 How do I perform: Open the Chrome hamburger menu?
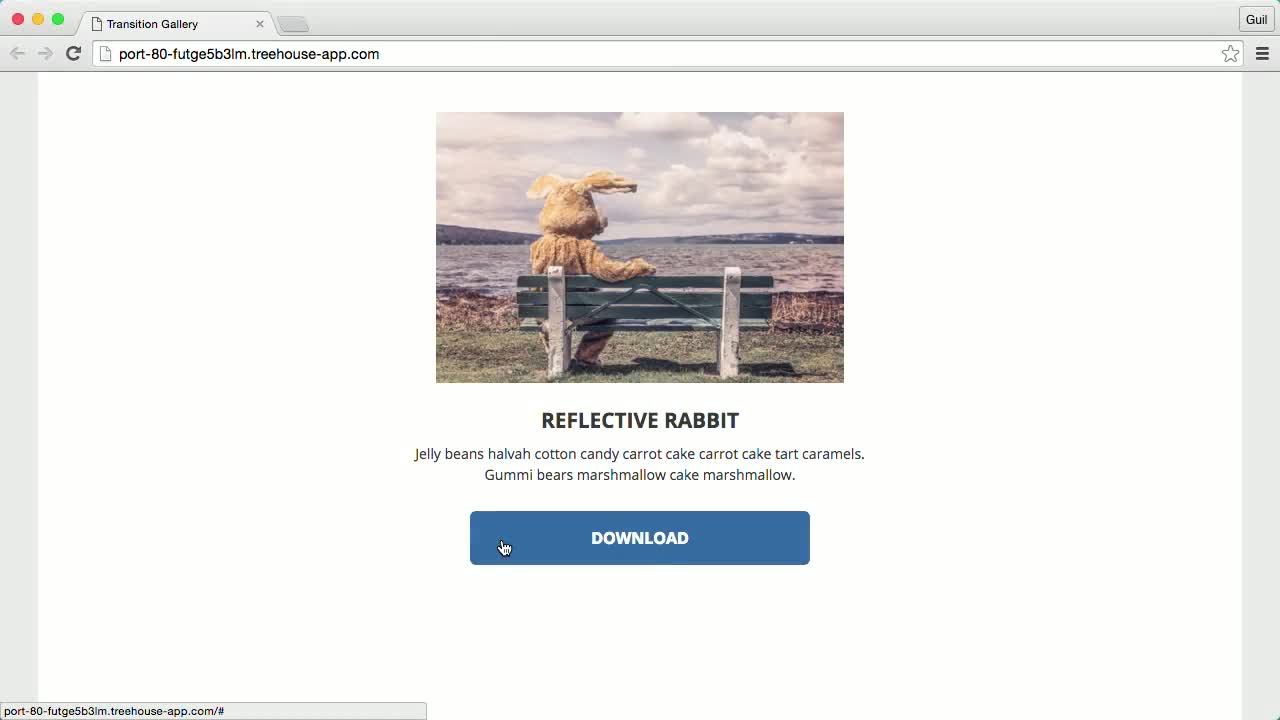point(1262,54)
